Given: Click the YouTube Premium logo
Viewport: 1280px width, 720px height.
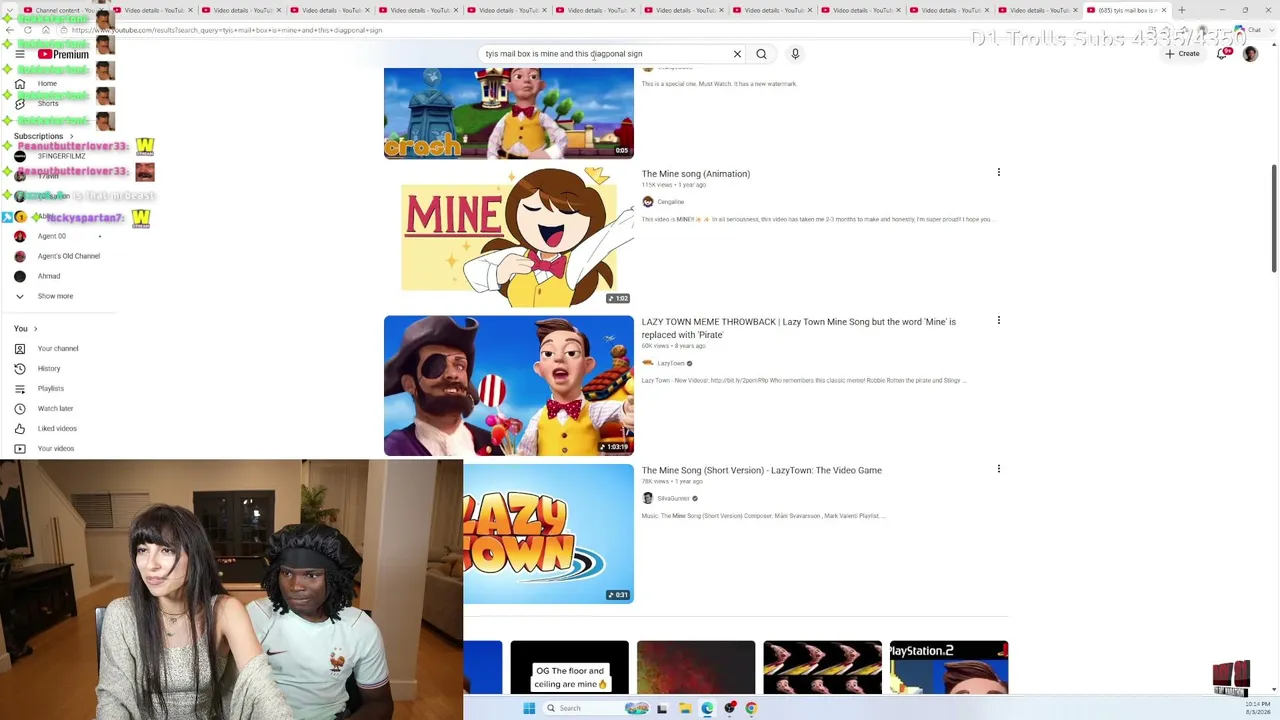Looking at the screenshot, I should (x=64, y=54).
